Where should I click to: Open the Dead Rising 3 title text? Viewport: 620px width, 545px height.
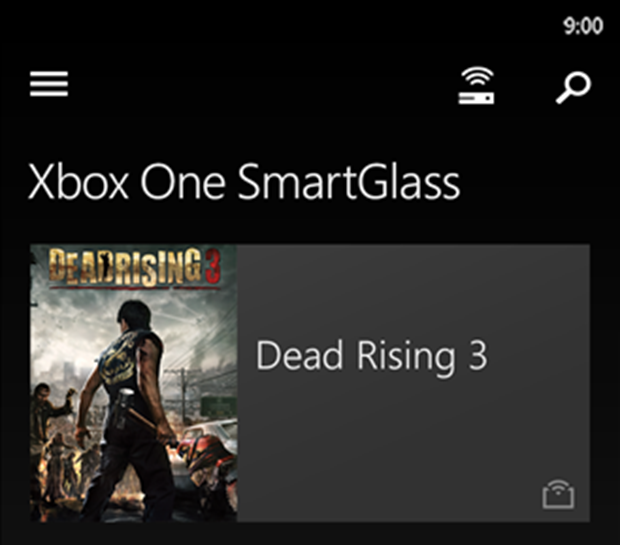pos(371,357)
